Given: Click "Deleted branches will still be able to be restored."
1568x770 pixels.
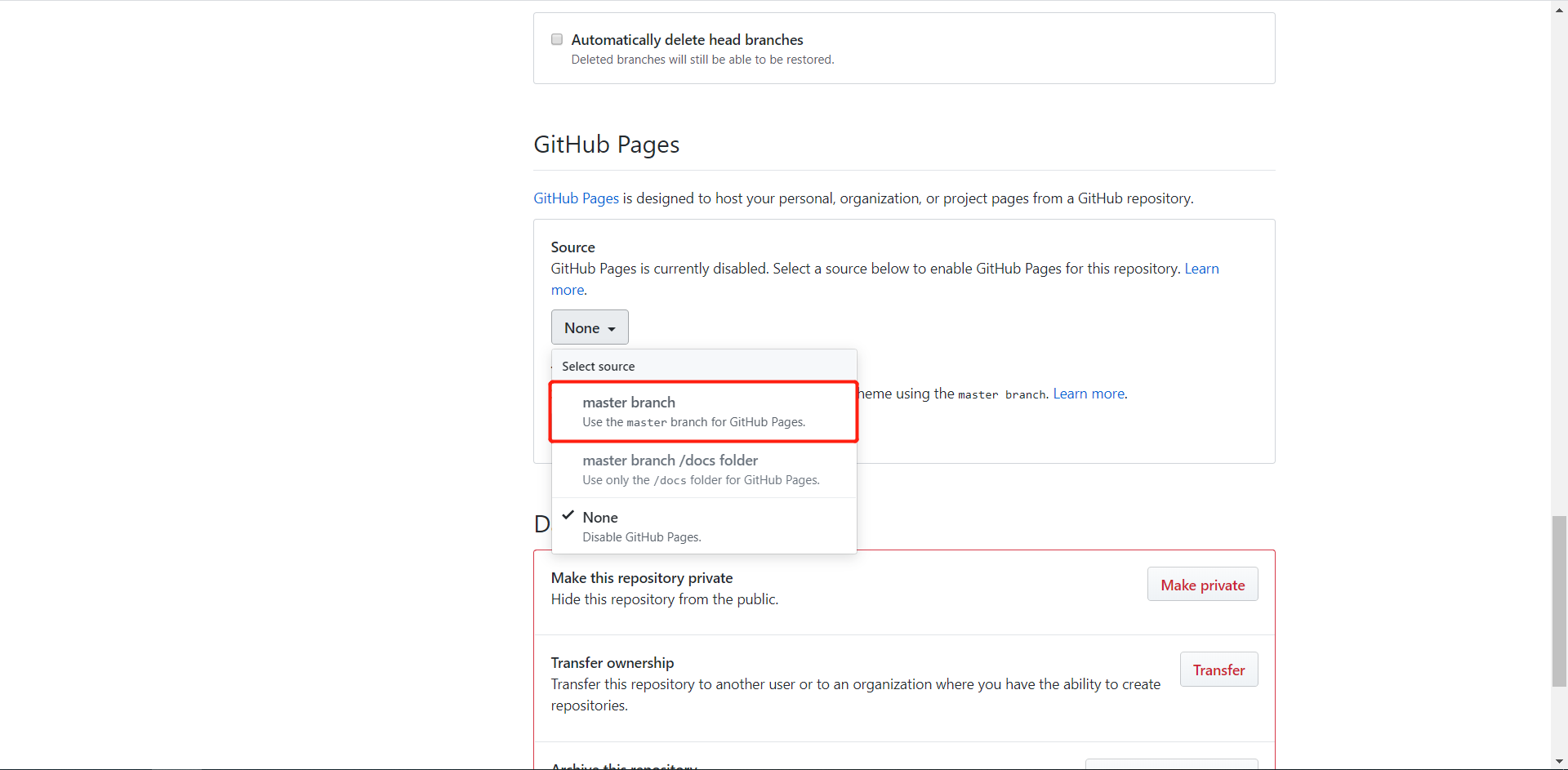Looking at the screenshot, I should click(702, 60).
